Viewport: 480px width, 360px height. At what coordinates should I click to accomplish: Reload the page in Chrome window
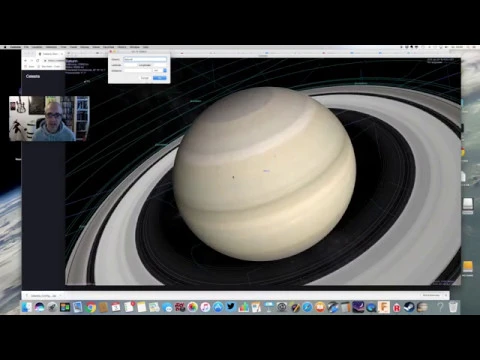point(38,60)
